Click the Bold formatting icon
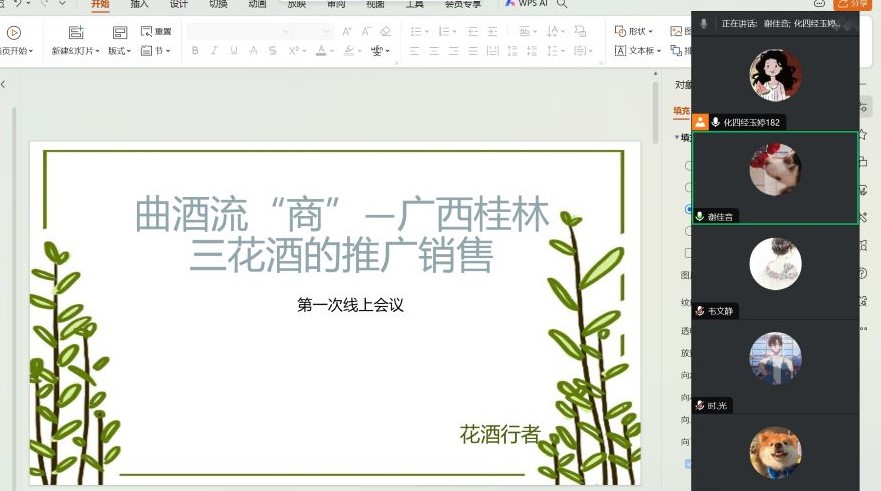This screenshot has height=491, width=881. point(194,51)
